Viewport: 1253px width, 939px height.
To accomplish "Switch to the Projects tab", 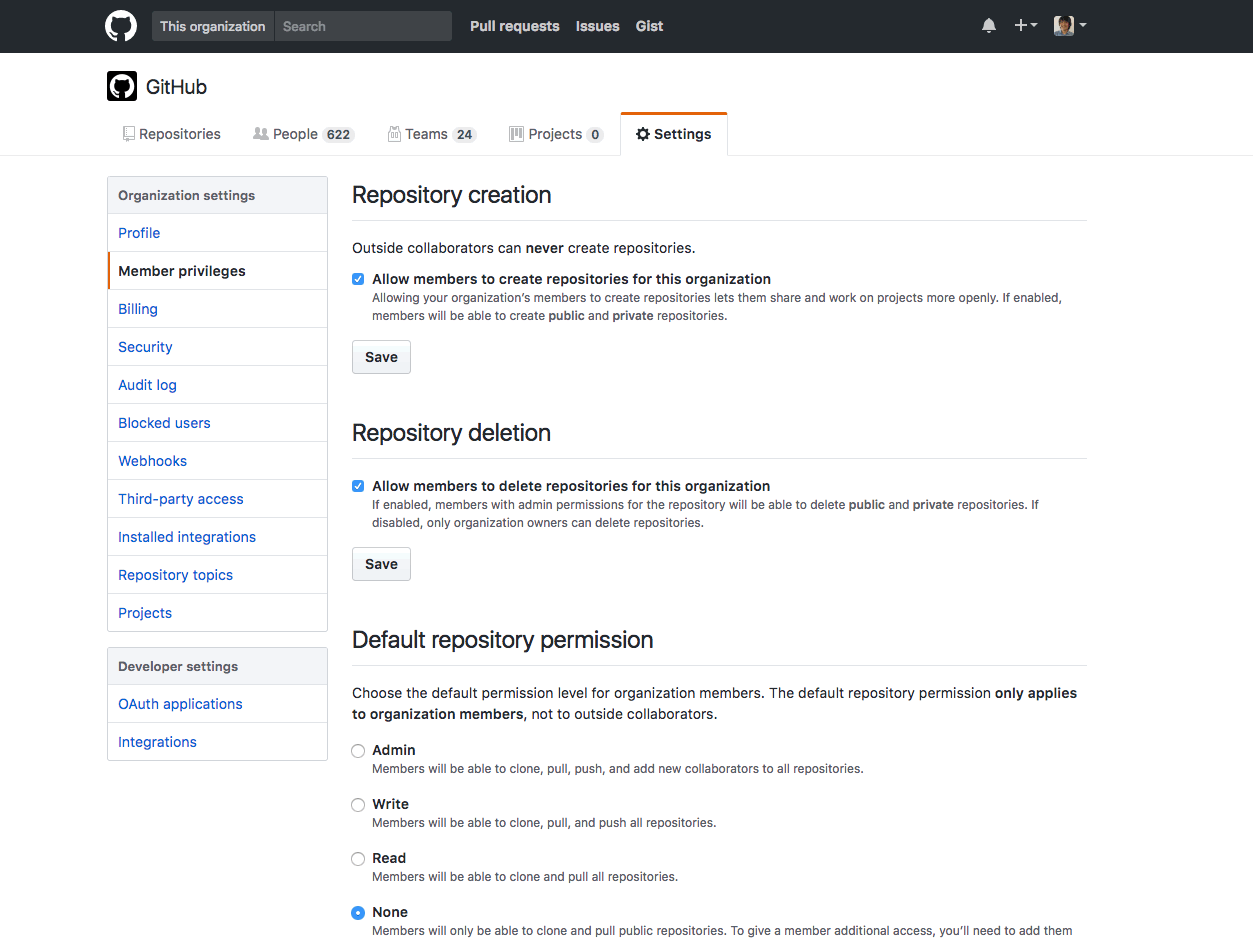I will pyautogui.click(x=556, y=134).
